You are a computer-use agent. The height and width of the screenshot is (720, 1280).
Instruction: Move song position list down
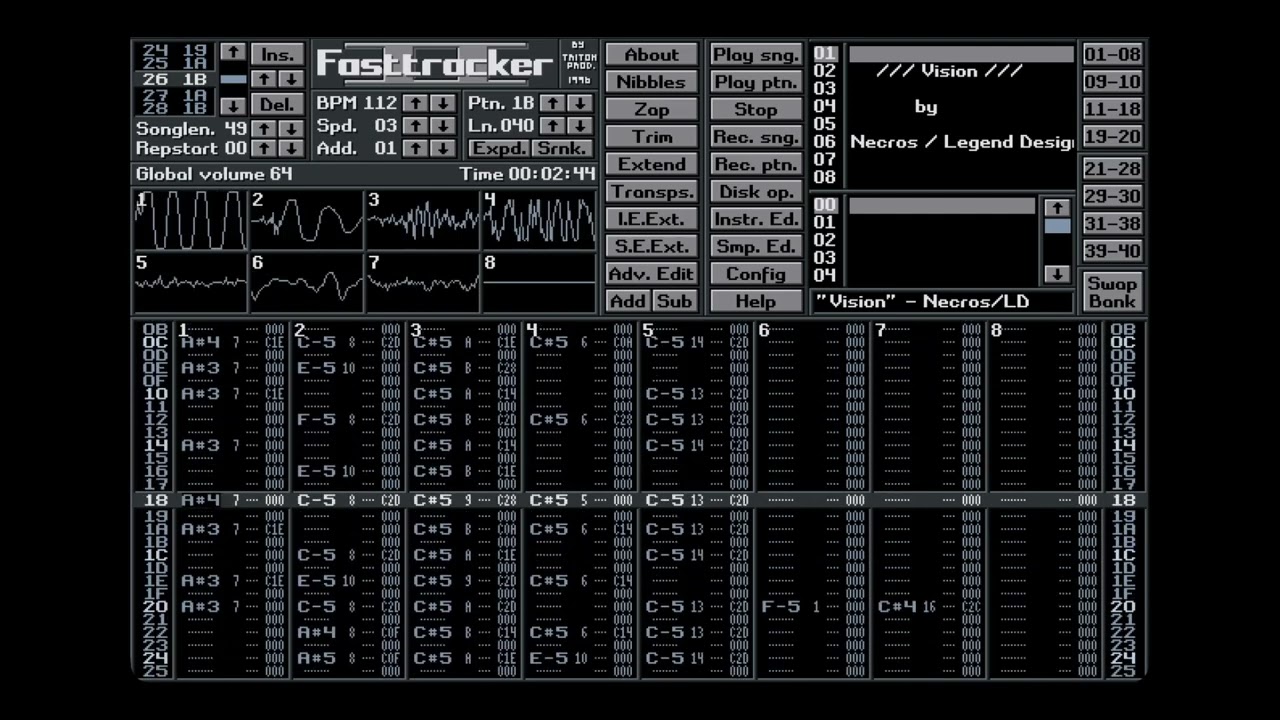233,105
